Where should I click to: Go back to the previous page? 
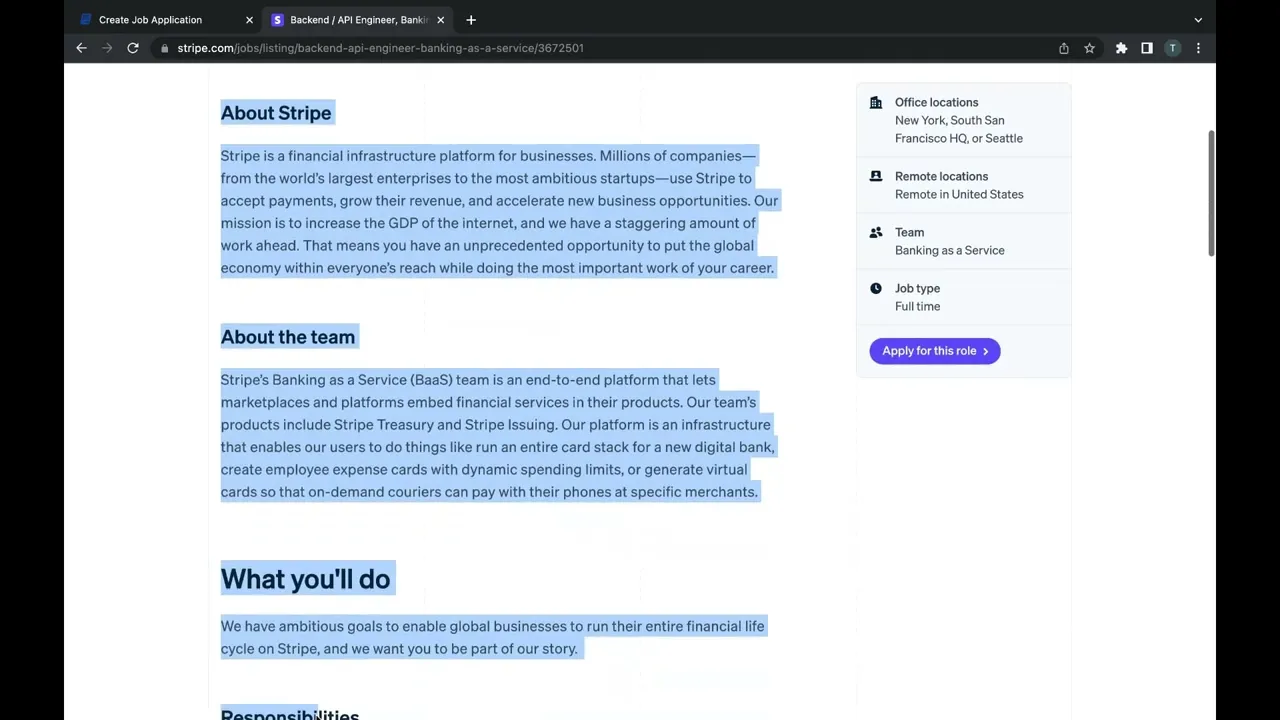pos(82,48)
